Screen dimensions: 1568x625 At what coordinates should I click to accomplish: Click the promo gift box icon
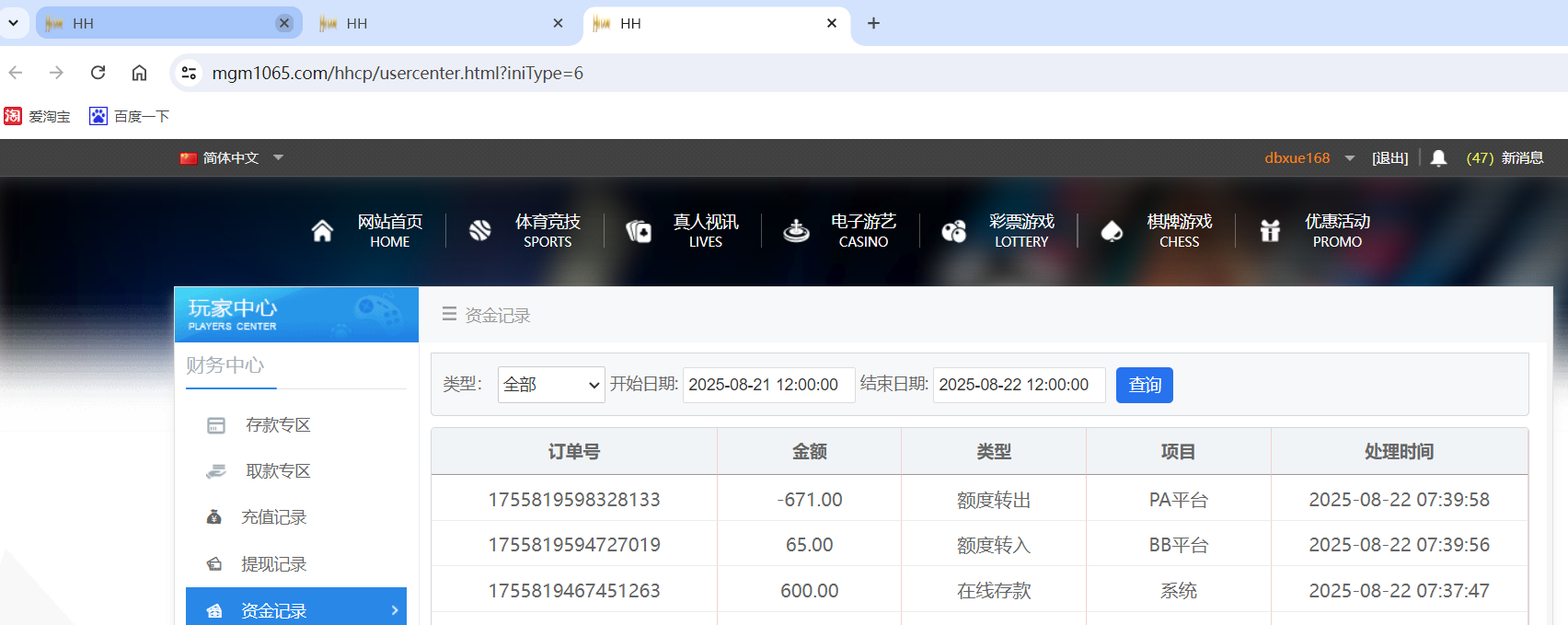pos(1270,231)
